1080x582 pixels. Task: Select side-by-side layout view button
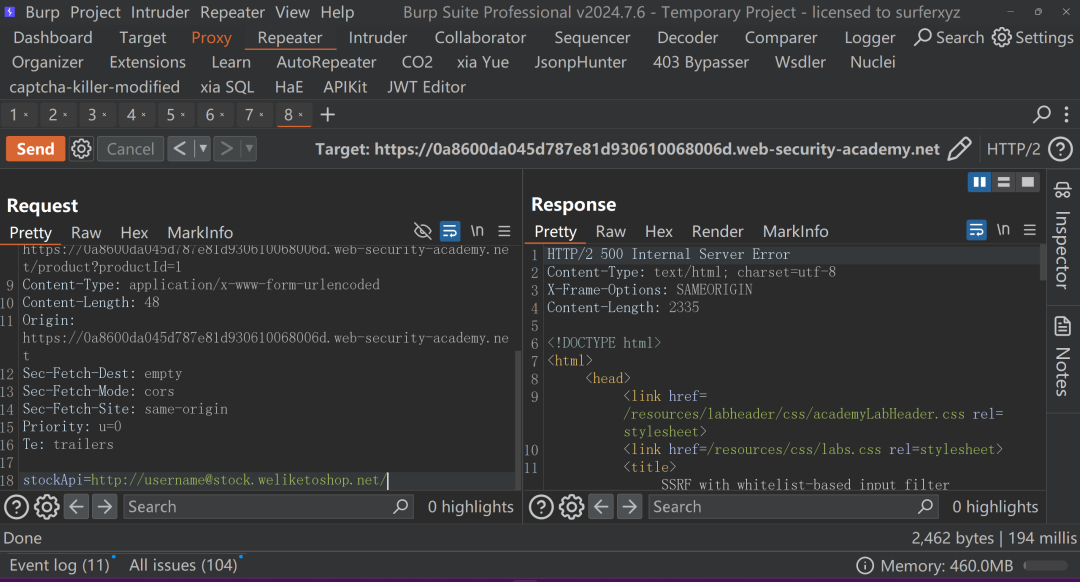click(979, 182)
